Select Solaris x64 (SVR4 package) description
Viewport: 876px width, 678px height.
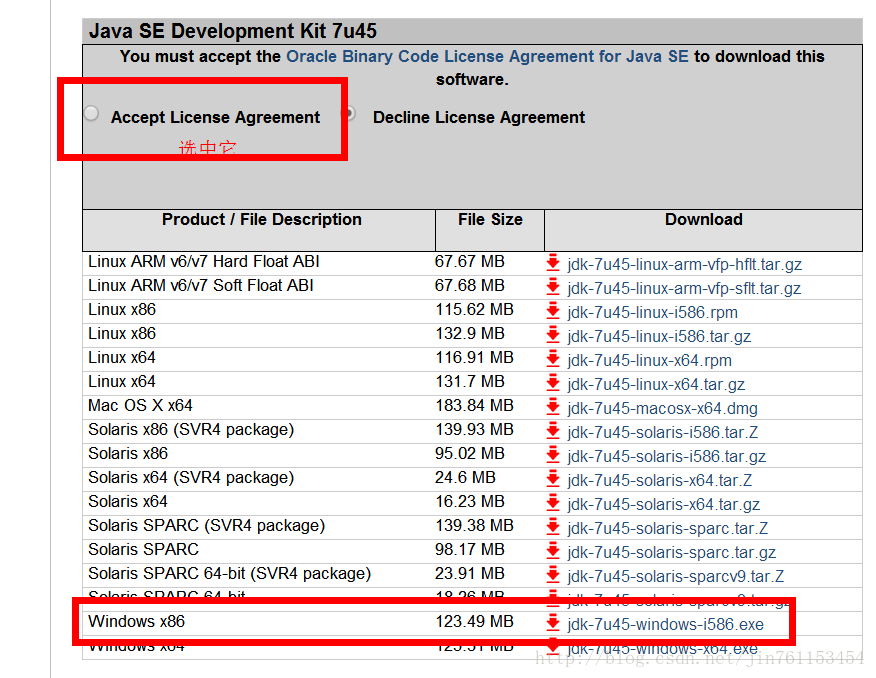pyautogui.click(x=191, y=478)
